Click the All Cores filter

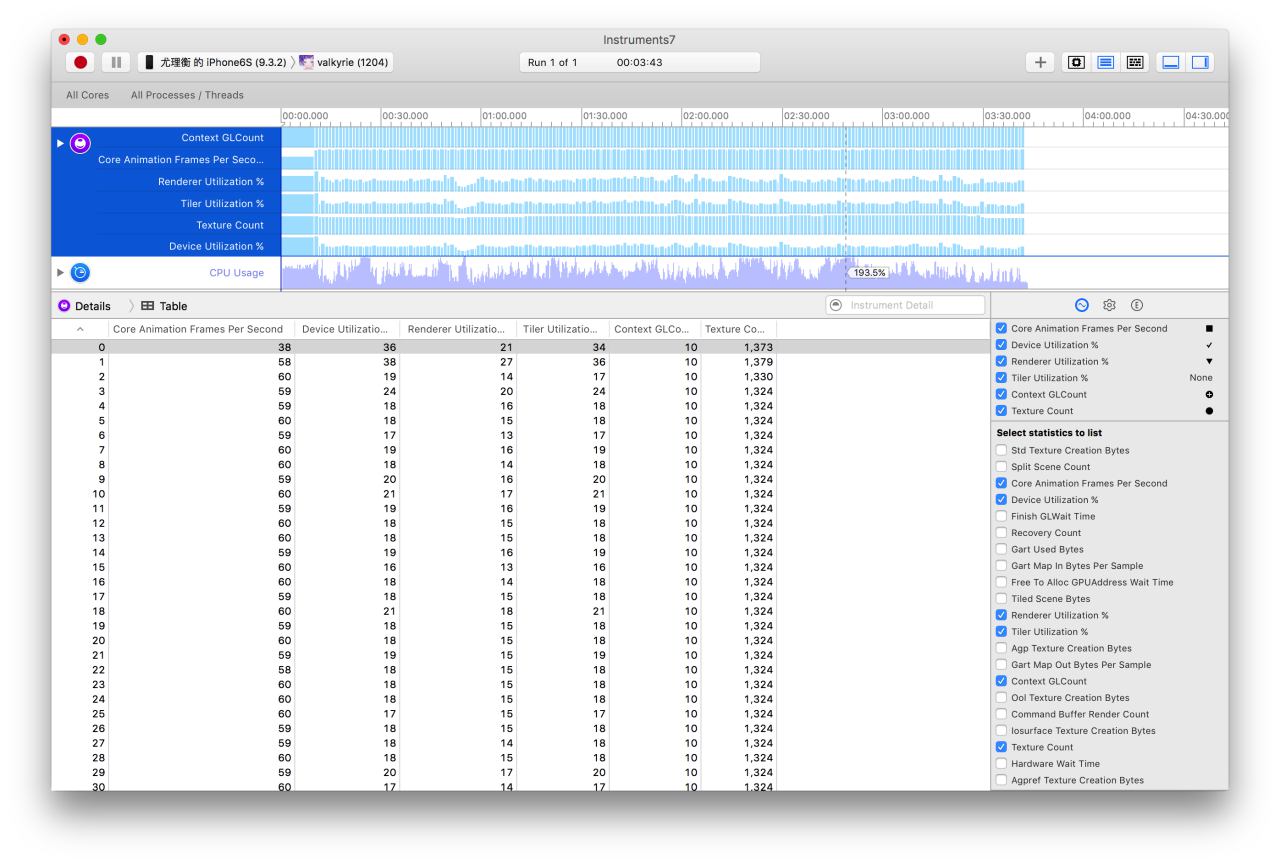(87, 95)
